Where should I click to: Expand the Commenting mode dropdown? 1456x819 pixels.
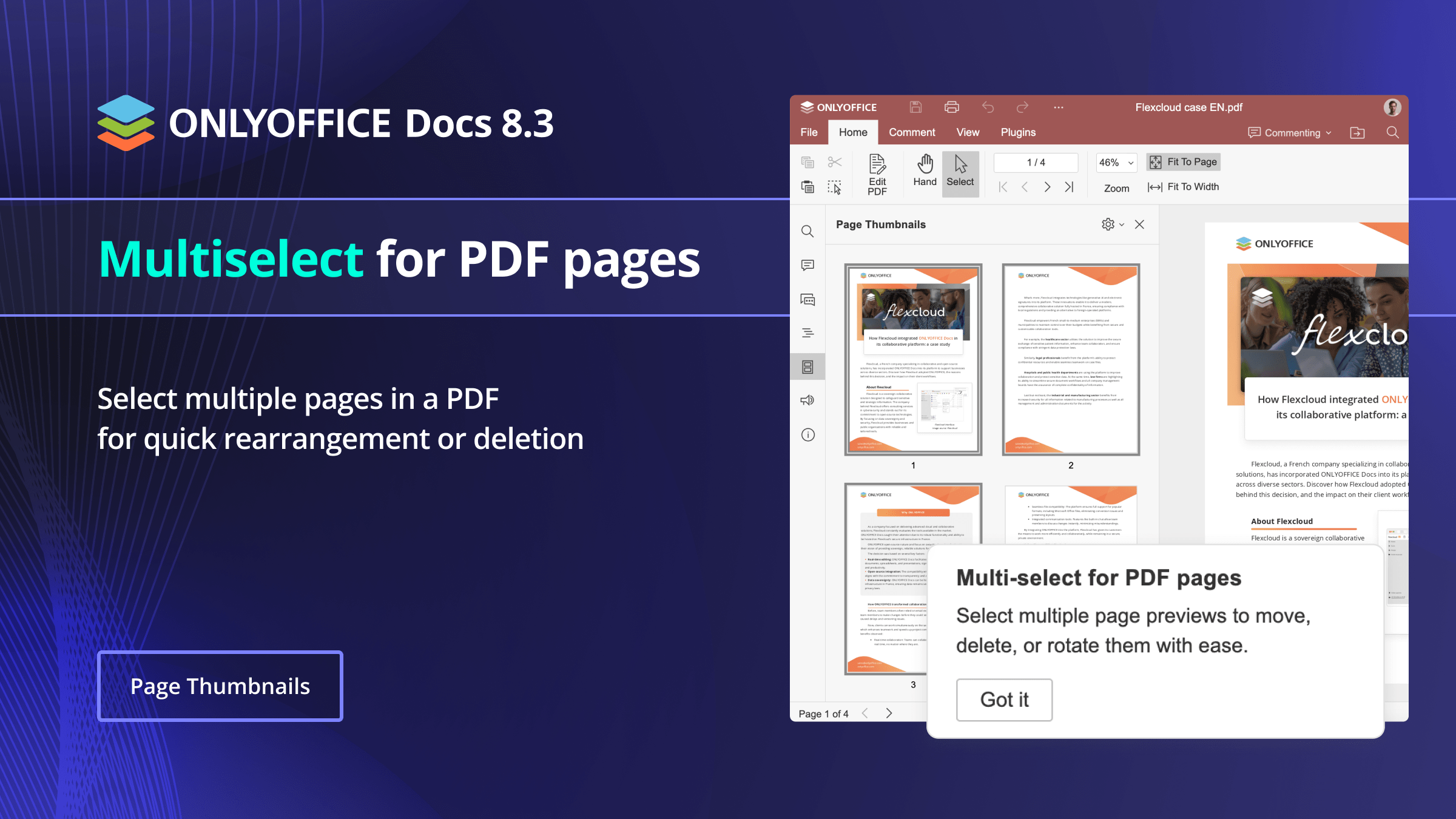[x=1290, y=133]
